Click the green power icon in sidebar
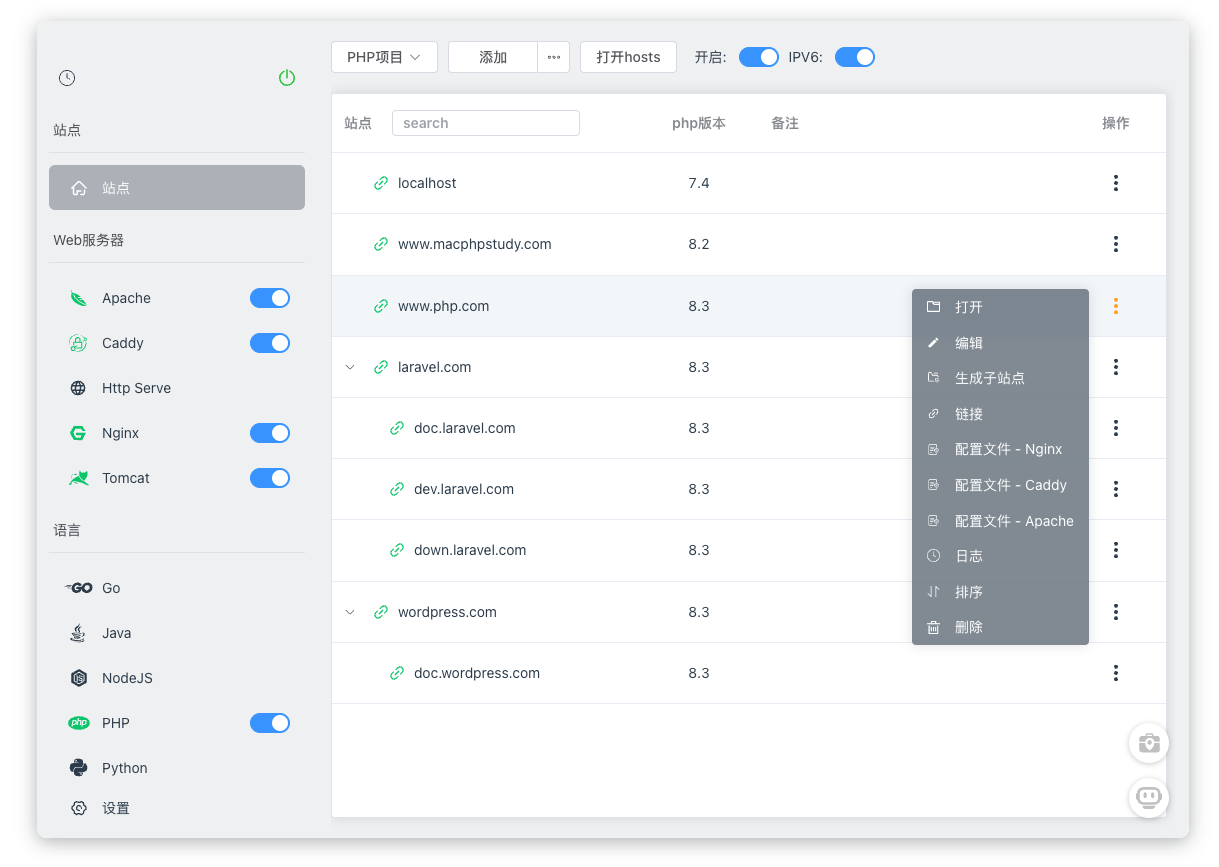 287,78
